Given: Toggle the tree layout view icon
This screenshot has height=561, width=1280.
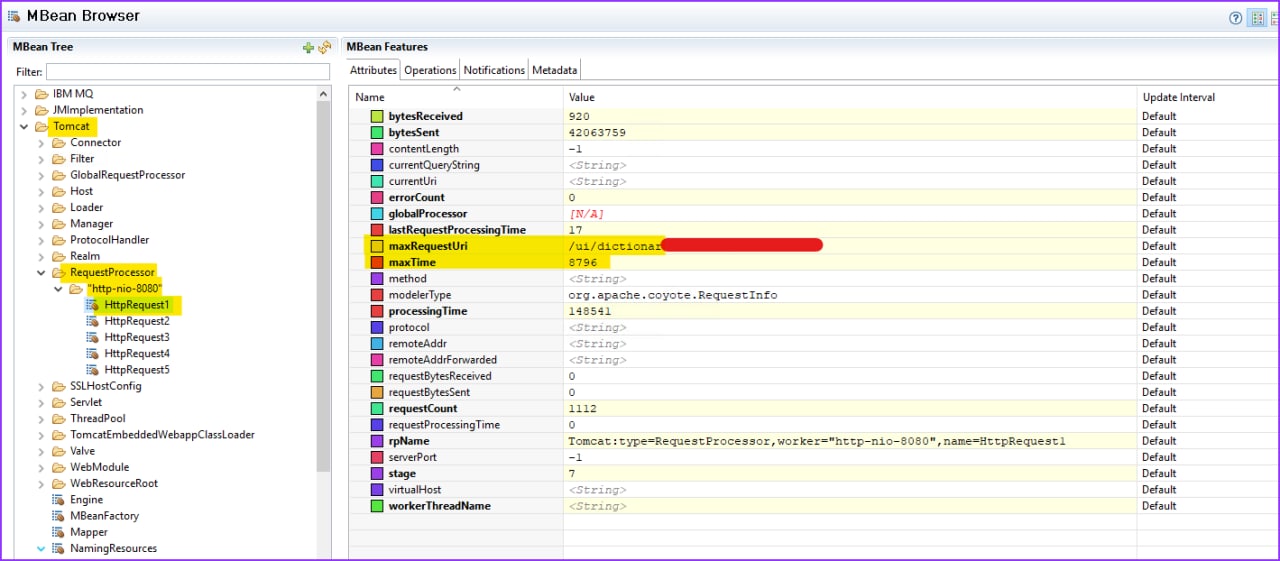Looking at the screenshot, I should point(1257,18).
